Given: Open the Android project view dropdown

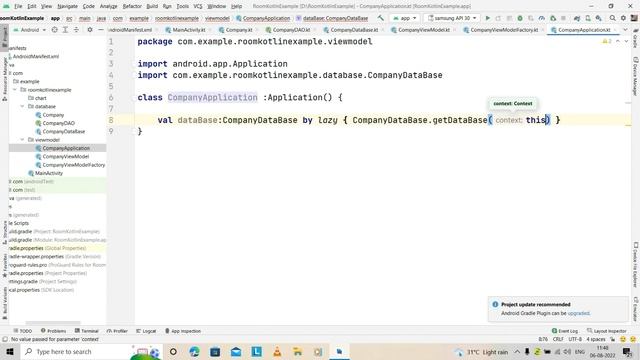Looking at the screenshot, I should tap(30, 30).
